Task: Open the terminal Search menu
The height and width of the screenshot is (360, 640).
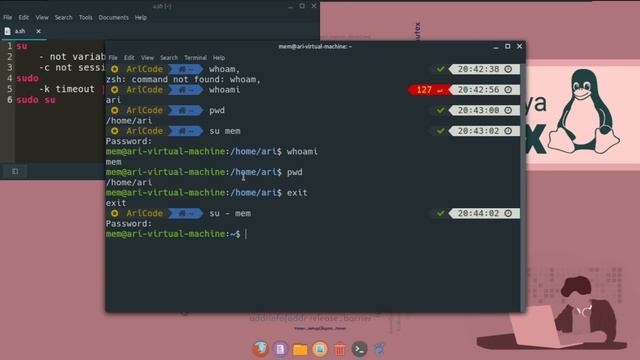Action: coord(169,58)
